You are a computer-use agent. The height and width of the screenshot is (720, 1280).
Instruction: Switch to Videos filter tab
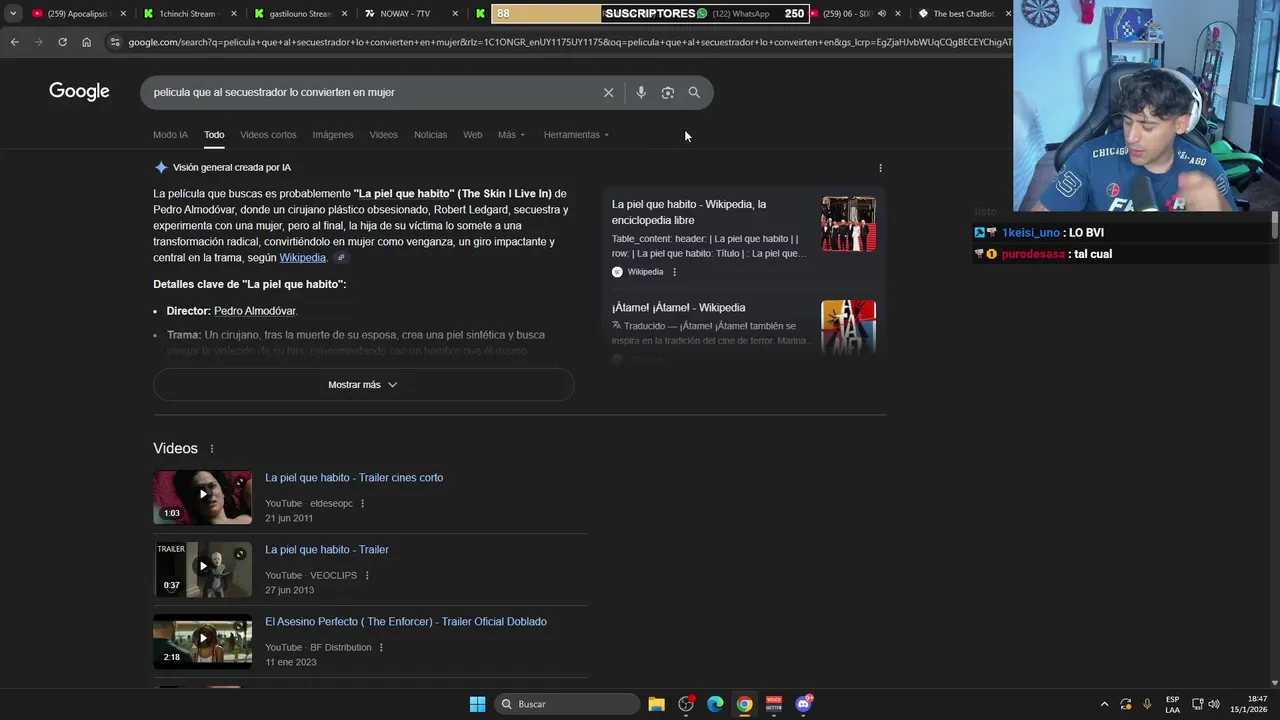click(x=383, y=135)
